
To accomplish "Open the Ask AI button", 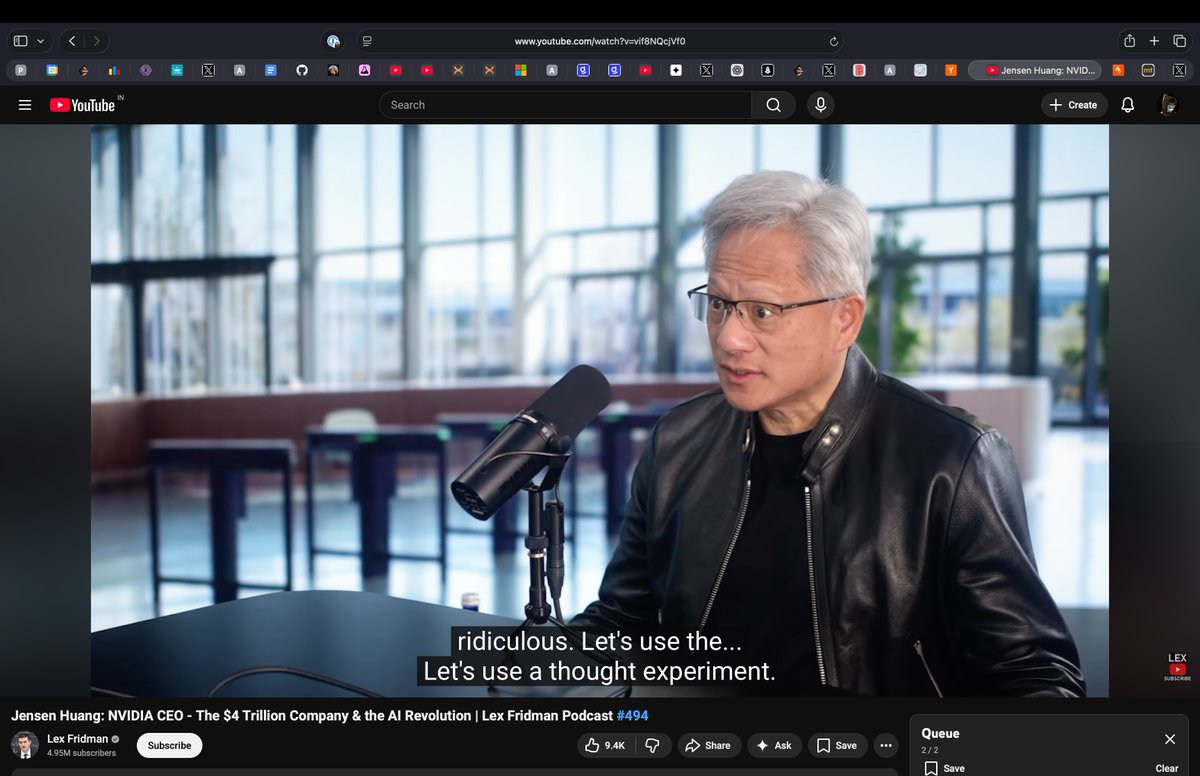I will (774, 745).
